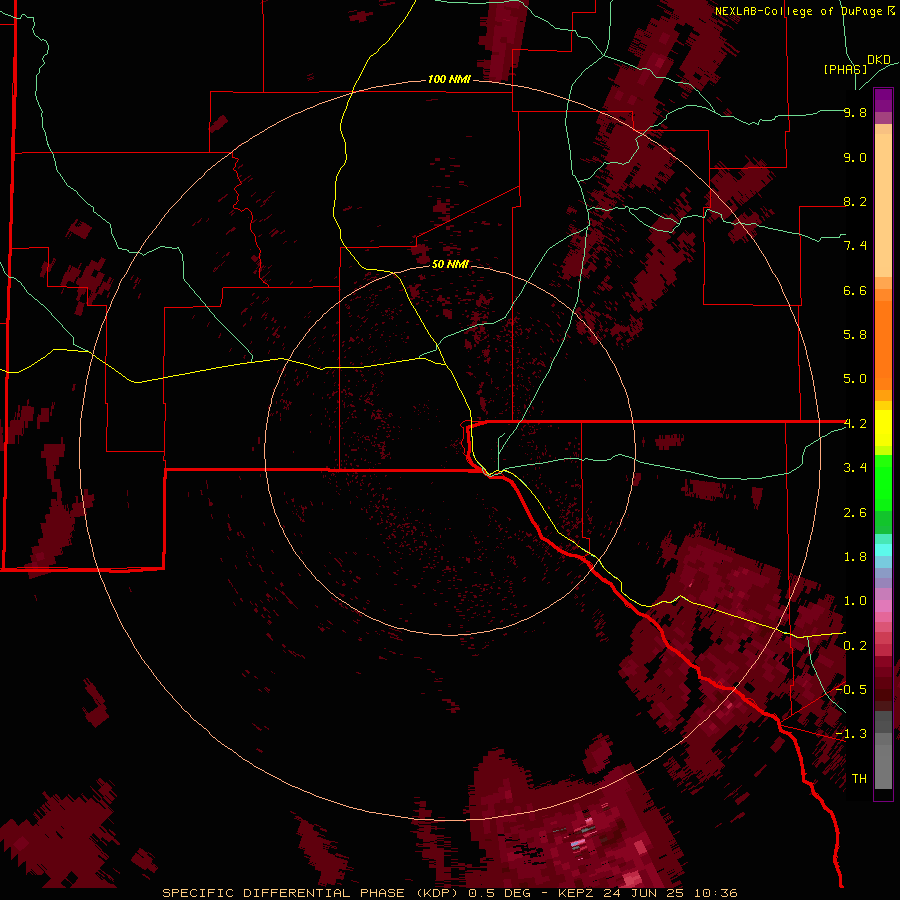Select the 1.0 value on the color scale
The width and height of the screenshot is (900, 900).
(x=855, y=601)
